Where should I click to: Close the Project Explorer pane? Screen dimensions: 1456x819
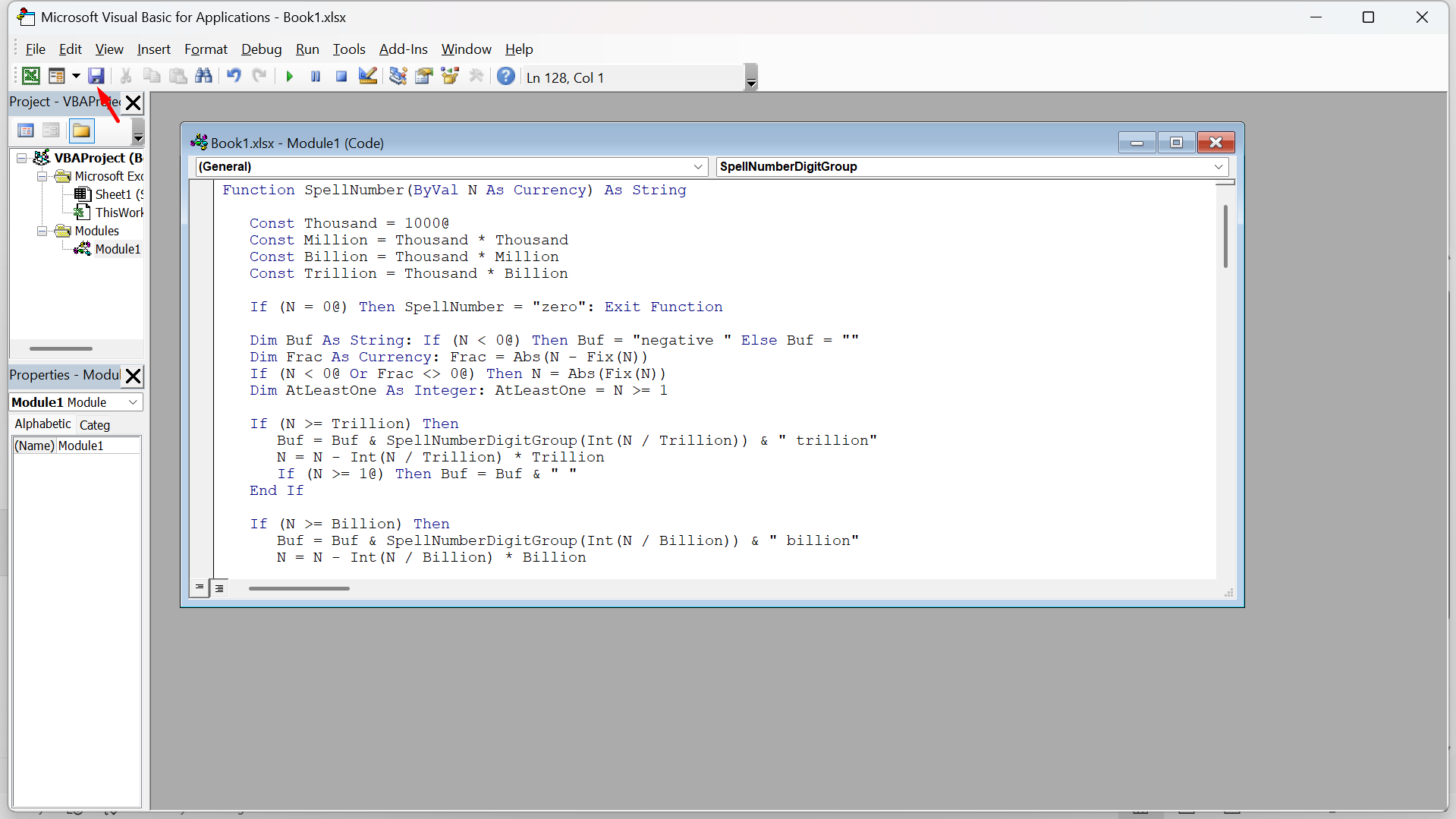(x=133, y=102)
